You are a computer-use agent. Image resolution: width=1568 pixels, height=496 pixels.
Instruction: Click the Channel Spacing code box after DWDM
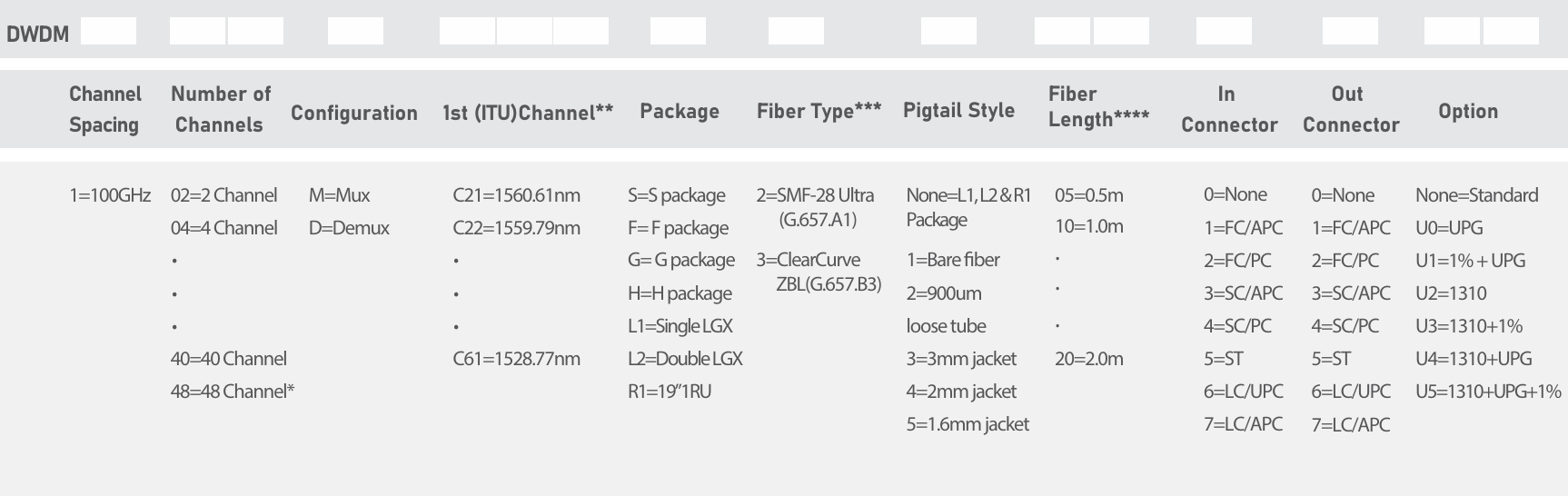coord(108,31)
